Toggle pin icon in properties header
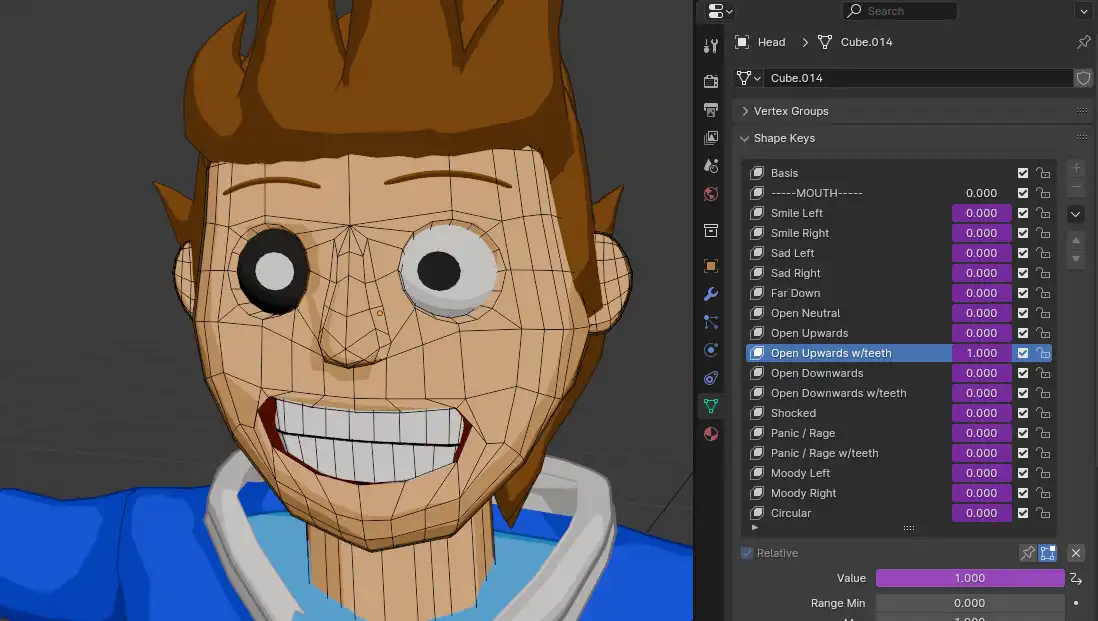The height and width of the screenshot is (621, 1098). tap(1083, 42)
